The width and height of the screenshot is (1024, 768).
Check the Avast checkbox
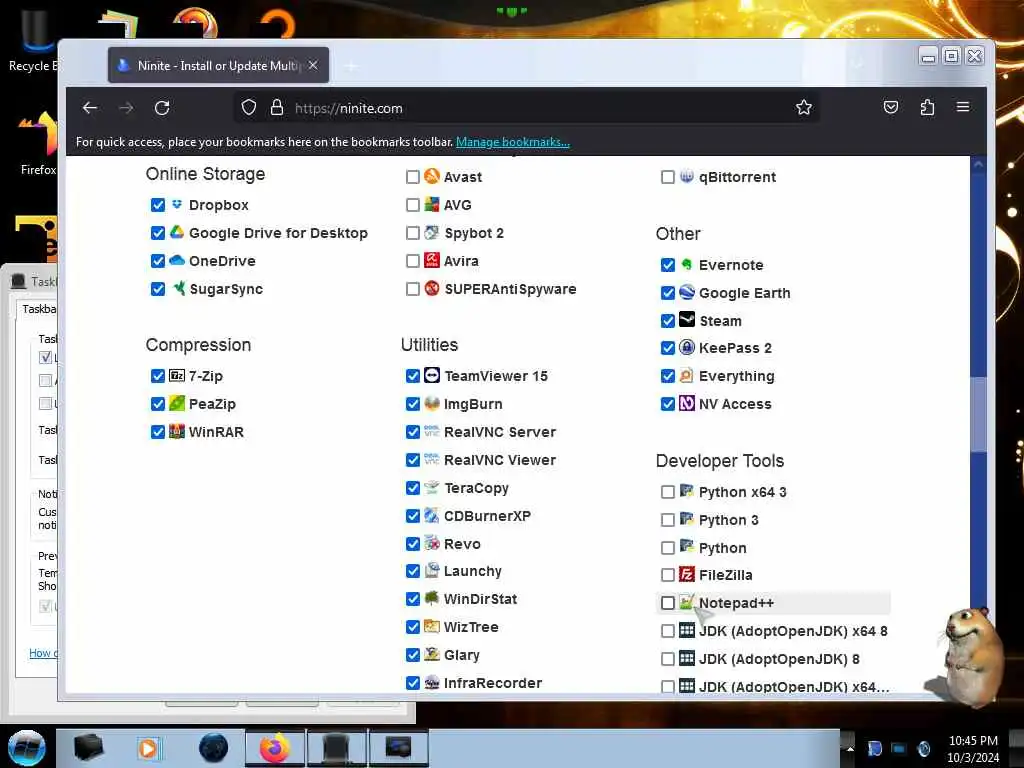(x=412, y=177)
